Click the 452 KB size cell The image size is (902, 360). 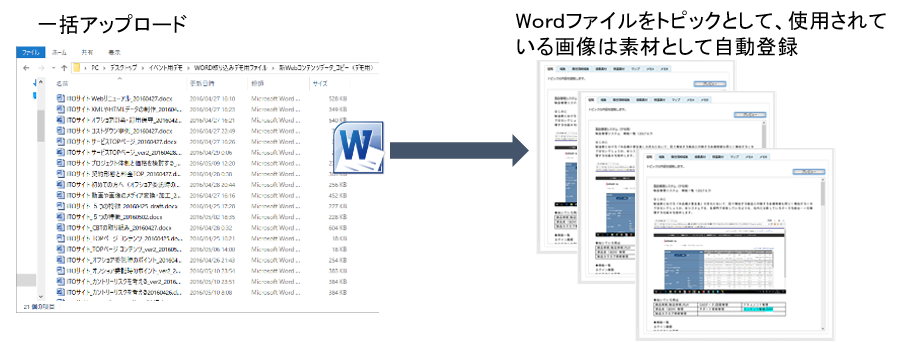coord(337,196)
